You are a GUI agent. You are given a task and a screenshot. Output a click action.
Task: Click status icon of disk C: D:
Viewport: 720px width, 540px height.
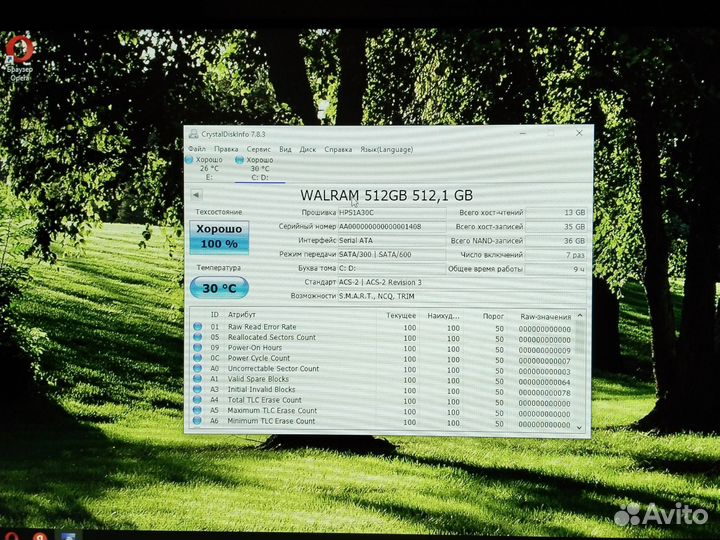pos(239,160)
